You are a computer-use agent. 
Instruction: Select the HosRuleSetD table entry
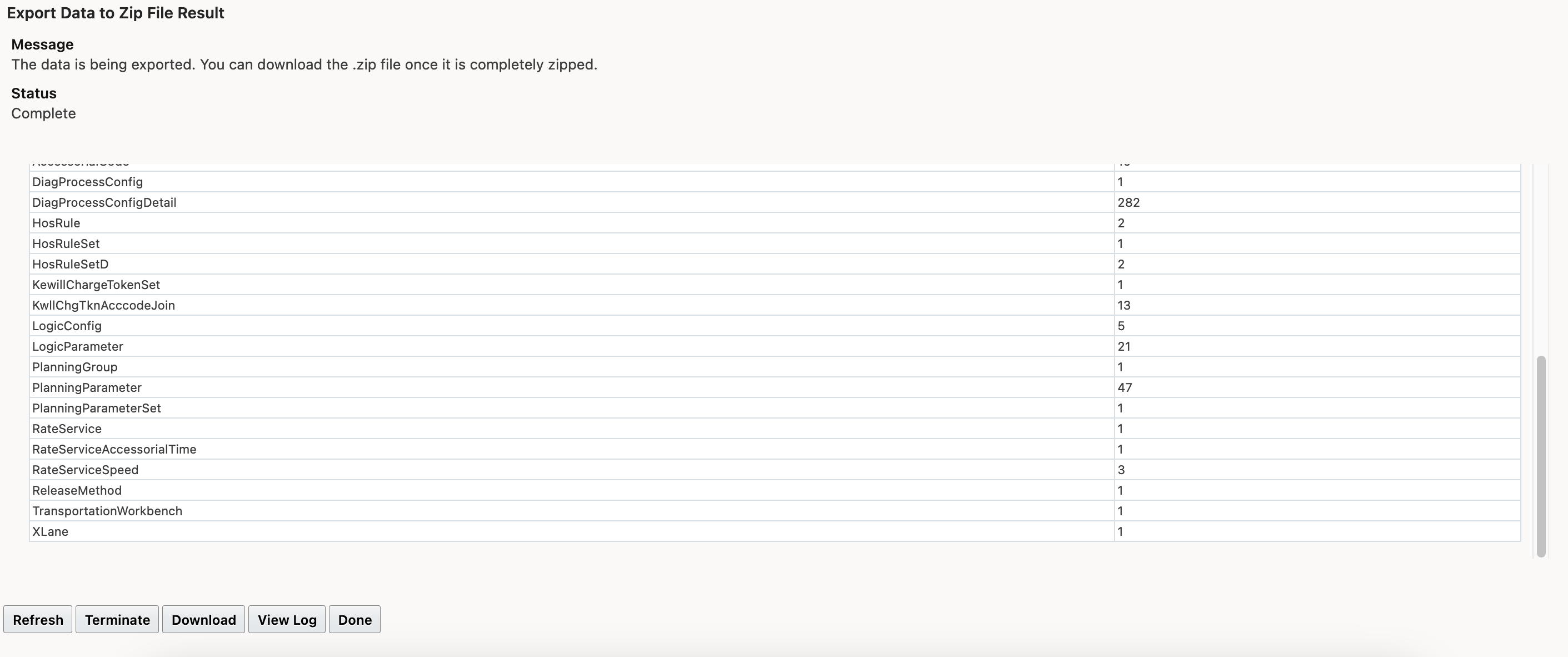coord(775,264)
